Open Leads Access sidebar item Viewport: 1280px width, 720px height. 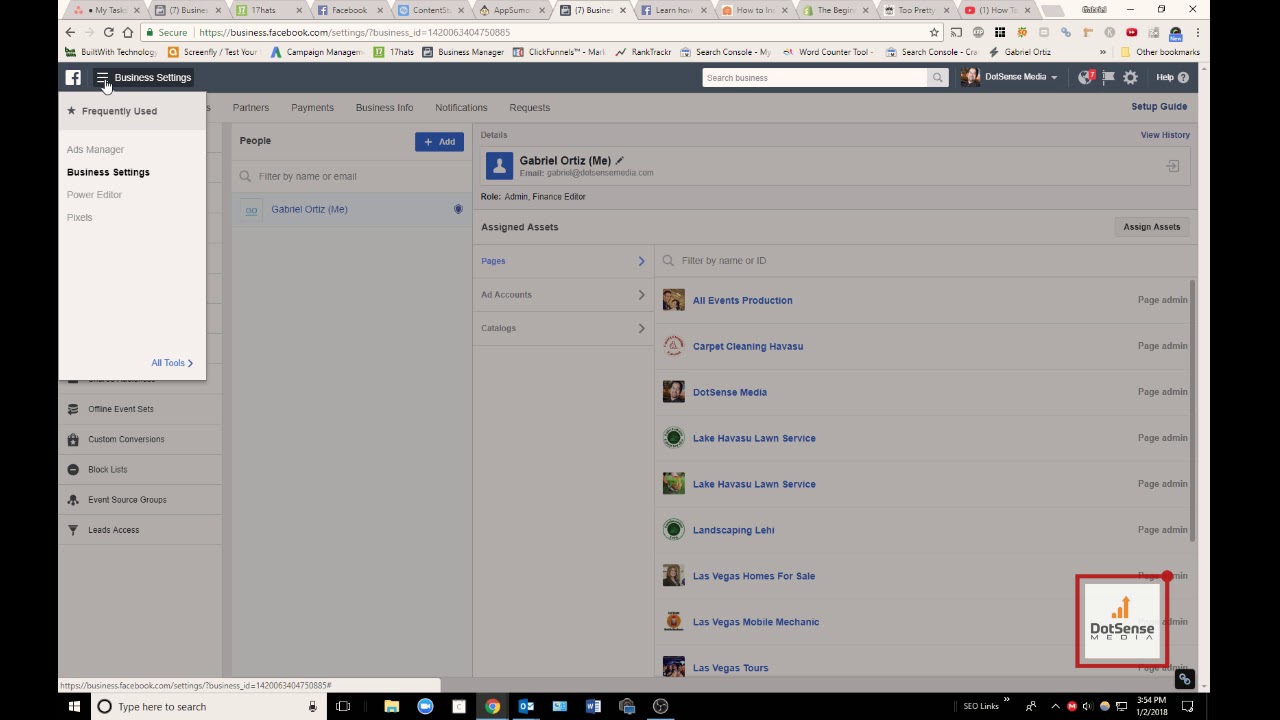tap(140, 529)
